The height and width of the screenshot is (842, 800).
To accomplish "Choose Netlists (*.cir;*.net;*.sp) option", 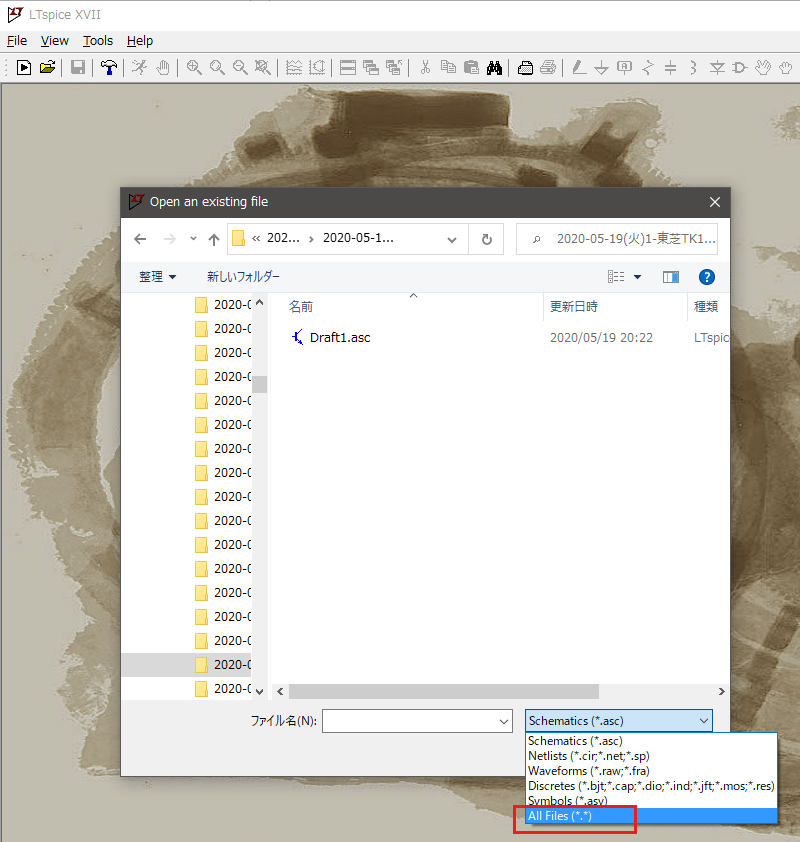I will (651, 756).
